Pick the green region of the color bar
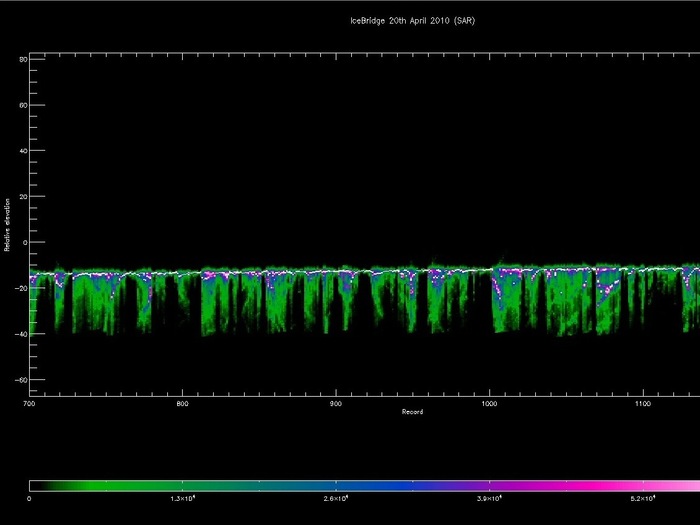 click(130, 486)
